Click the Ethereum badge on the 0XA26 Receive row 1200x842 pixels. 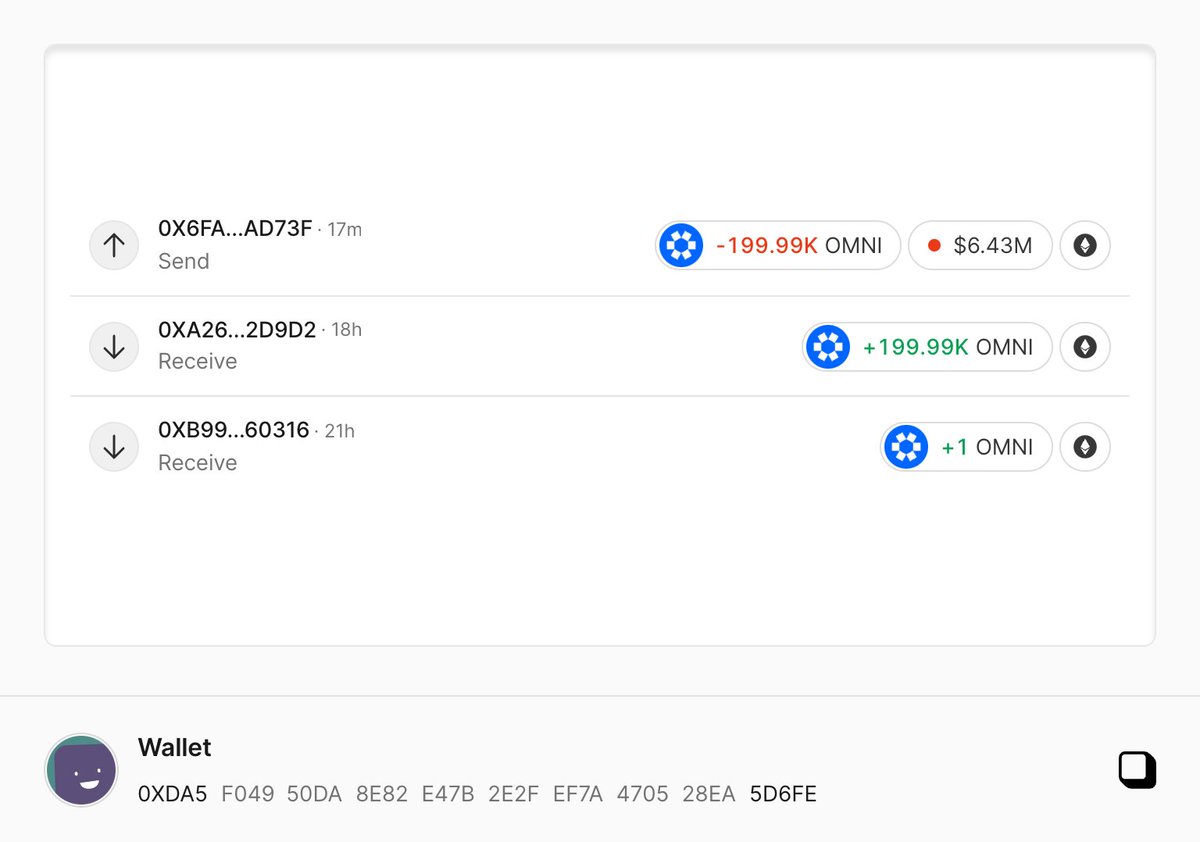tap(1084, 347)
